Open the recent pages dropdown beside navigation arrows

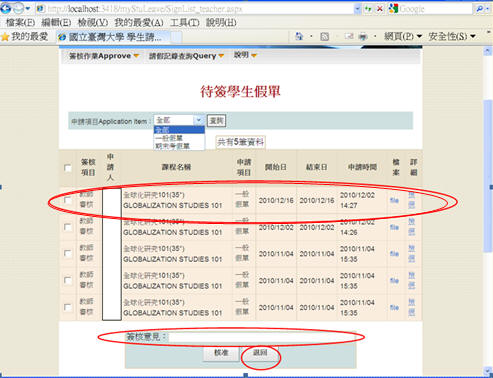click(28, 8)
